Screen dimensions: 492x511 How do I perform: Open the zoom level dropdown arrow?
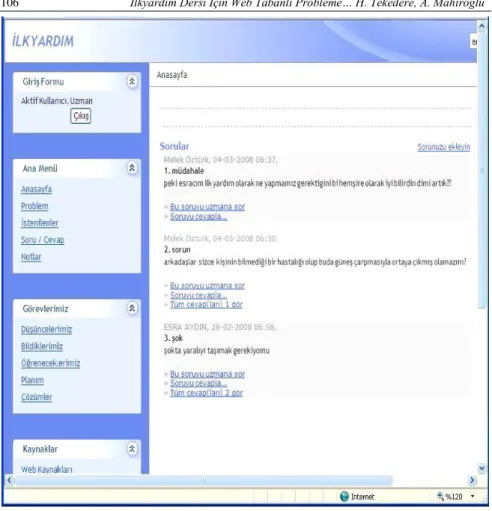pos(472,497)
